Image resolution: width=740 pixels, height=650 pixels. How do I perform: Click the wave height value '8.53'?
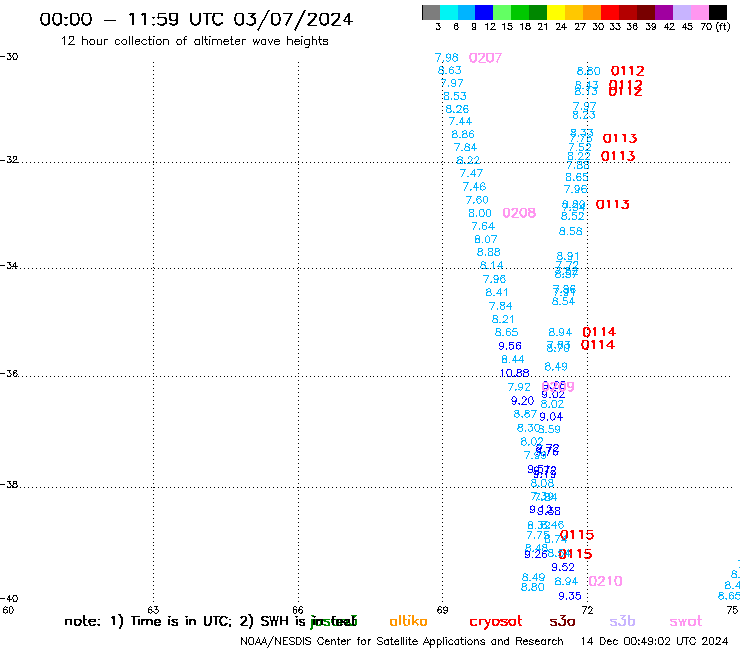[x=455, y=96]
